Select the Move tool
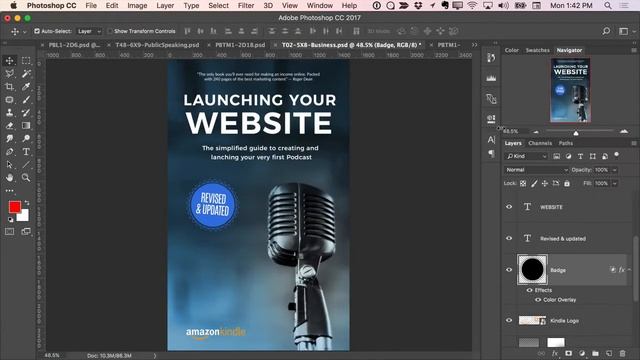The image size is (640, 360). pyautogui.click(x=9, y=61)
